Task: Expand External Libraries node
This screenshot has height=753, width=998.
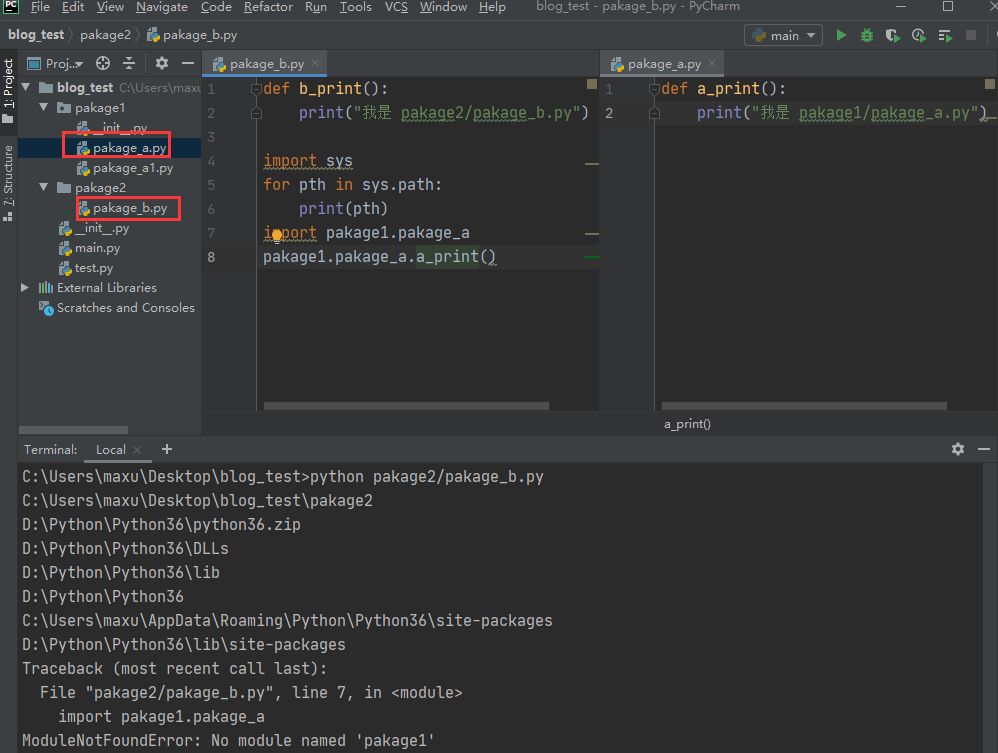Action: (26, 287)
